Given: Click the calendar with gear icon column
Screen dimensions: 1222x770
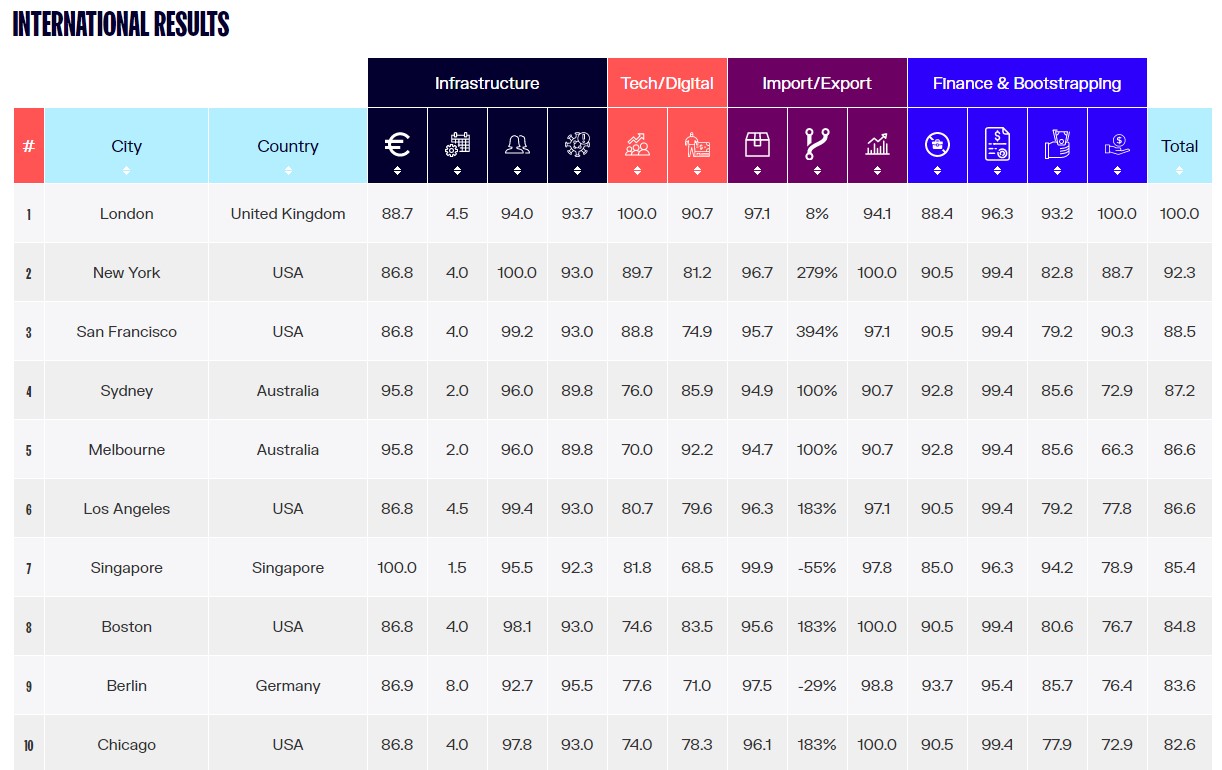Looking at the screenshot, I should click(x=457, y=146).
